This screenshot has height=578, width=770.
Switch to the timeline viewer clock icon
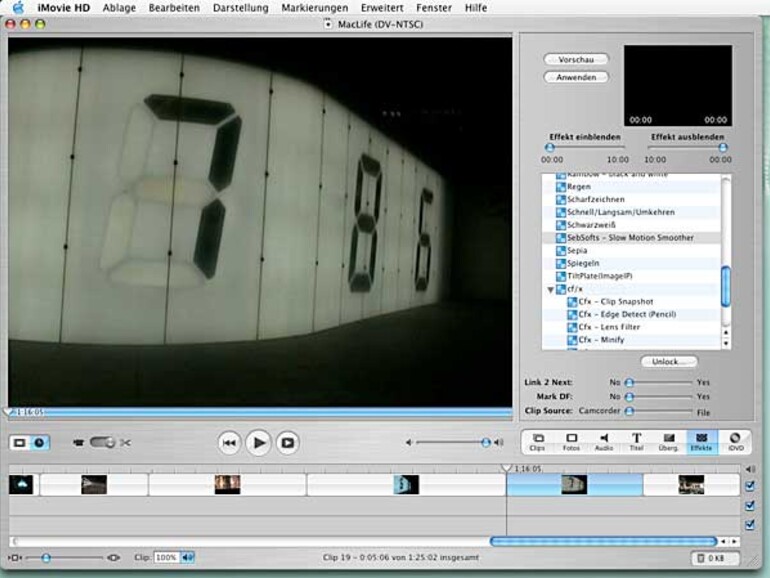point(39,443)
